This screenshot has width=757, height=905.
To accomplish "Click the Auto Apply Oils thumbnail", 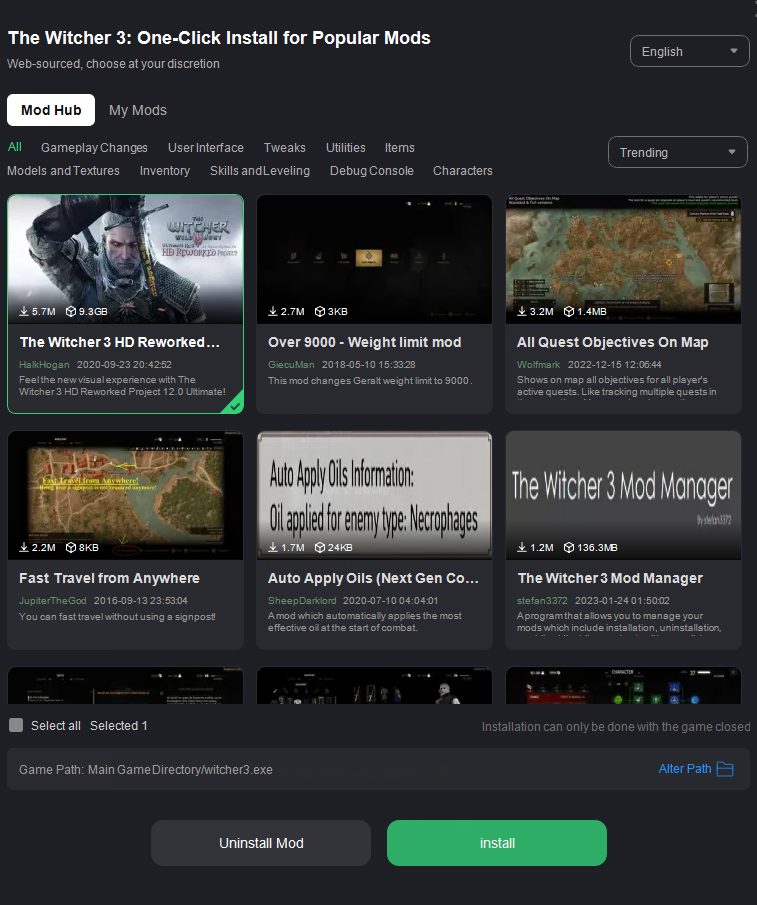I will click(374, 495).
